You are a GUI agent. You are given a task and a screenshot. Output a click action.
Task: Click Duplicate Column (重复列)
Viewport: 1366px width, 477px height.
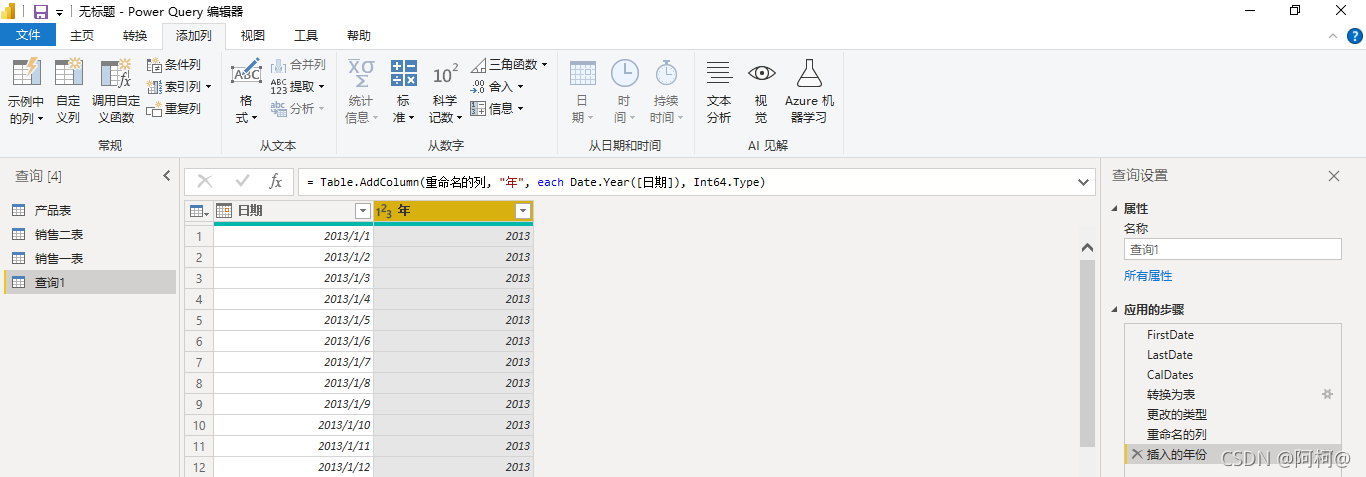(174, 109)
